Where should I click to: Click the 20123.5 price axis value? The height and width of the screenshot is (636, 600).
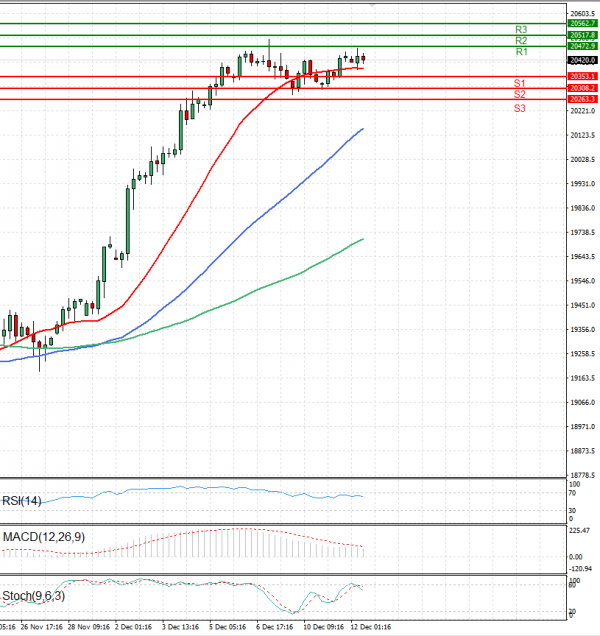[583, 135]
